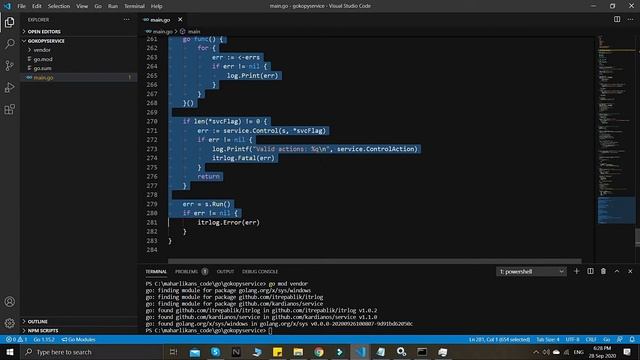This screenshot has height=360, width=640.
Task: Click Windows Start button
Action: click(x=10, y=352)
